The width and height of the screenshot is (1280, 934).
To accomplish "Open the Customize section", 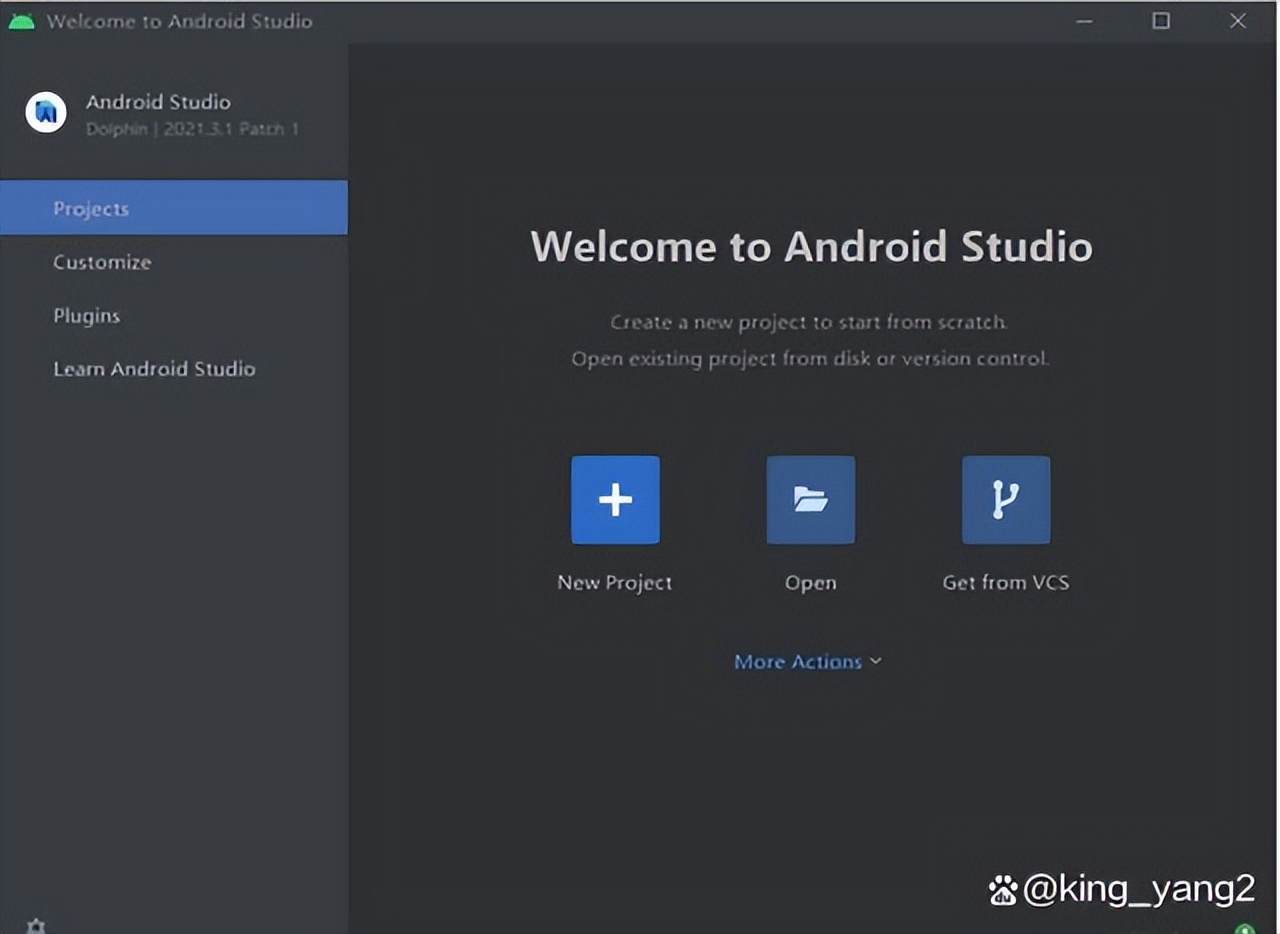I will 102,262.
